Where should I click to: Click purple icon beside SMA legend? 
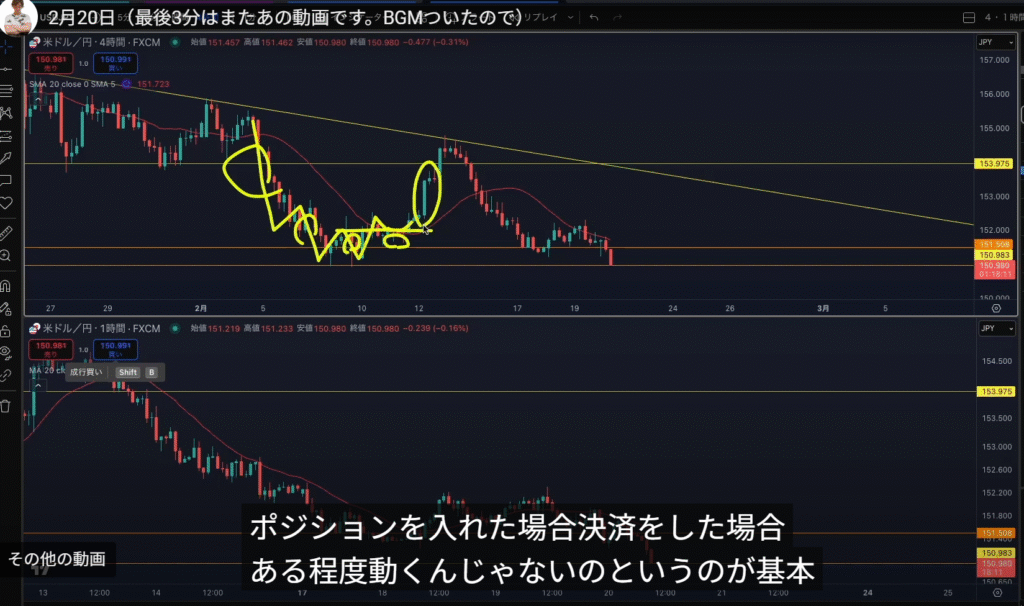pyautogui.click(x=127, y=84)
